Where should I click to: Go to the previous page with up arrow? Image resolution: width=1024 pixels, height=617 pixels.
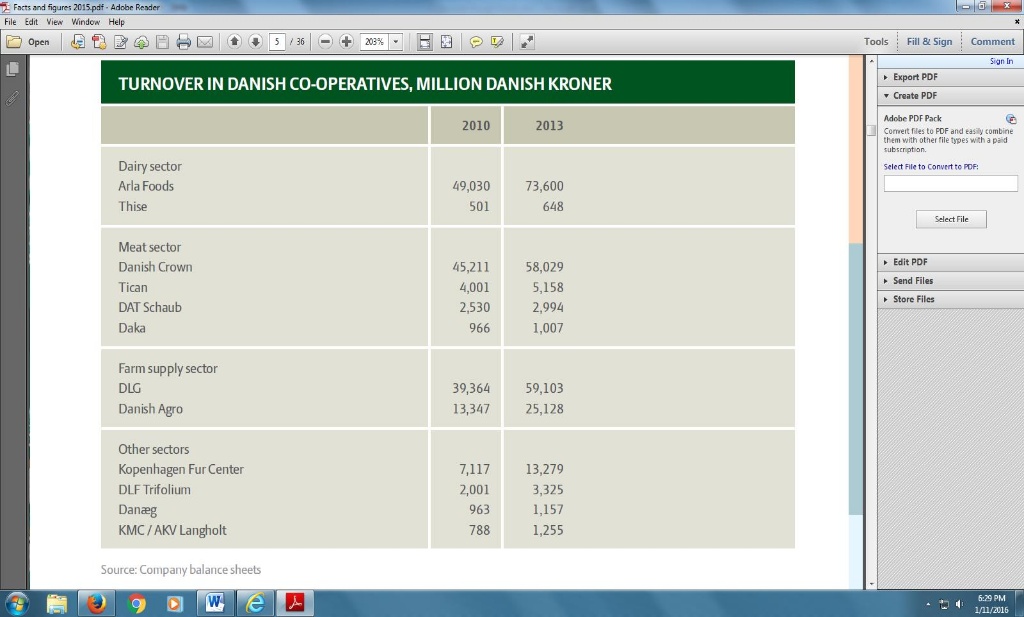[x=235, y=42]
